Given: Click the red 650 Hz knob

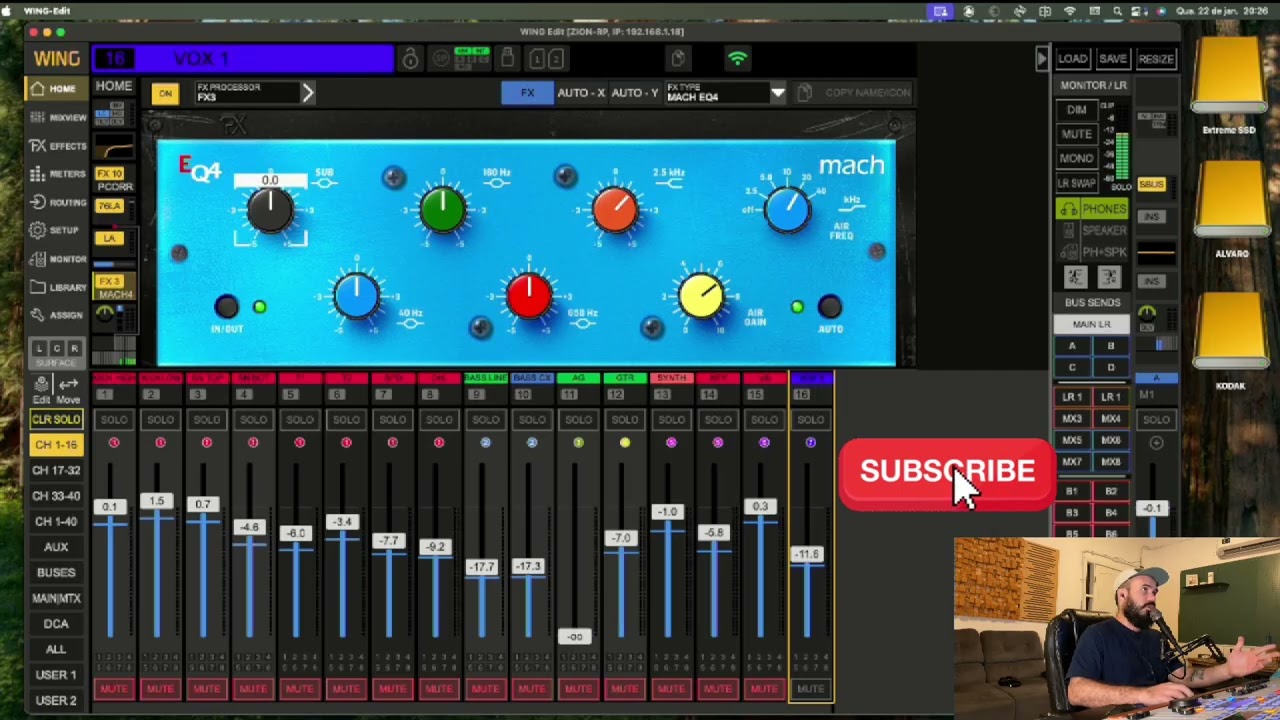Looking at the screenshot, I should [x=528, y=297].
